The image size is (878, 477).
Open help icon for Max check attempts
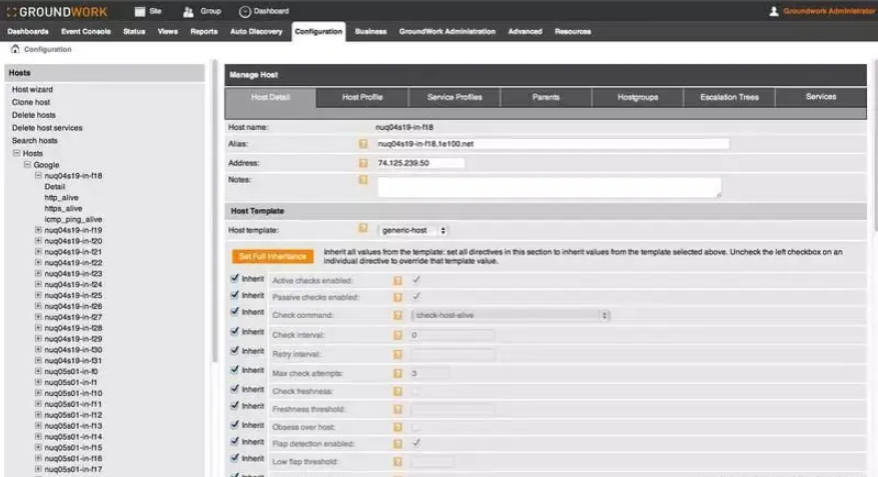click(398, 373)
